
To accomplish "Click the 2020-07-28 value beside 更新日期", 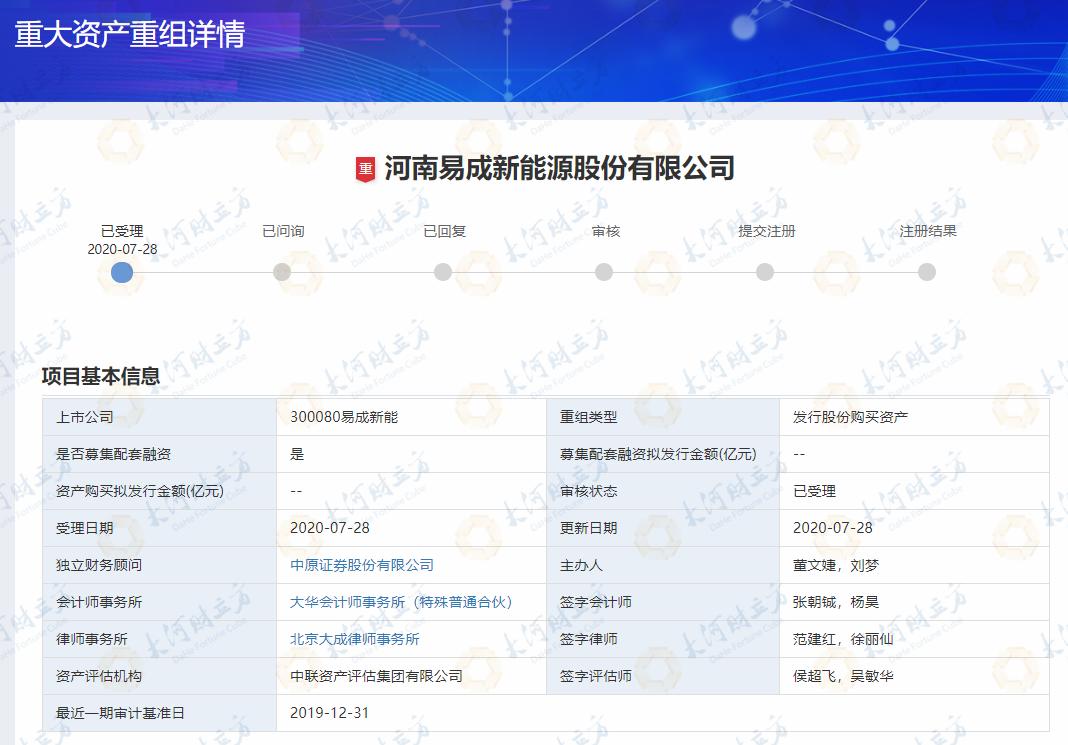I will (x=832, y=528).
